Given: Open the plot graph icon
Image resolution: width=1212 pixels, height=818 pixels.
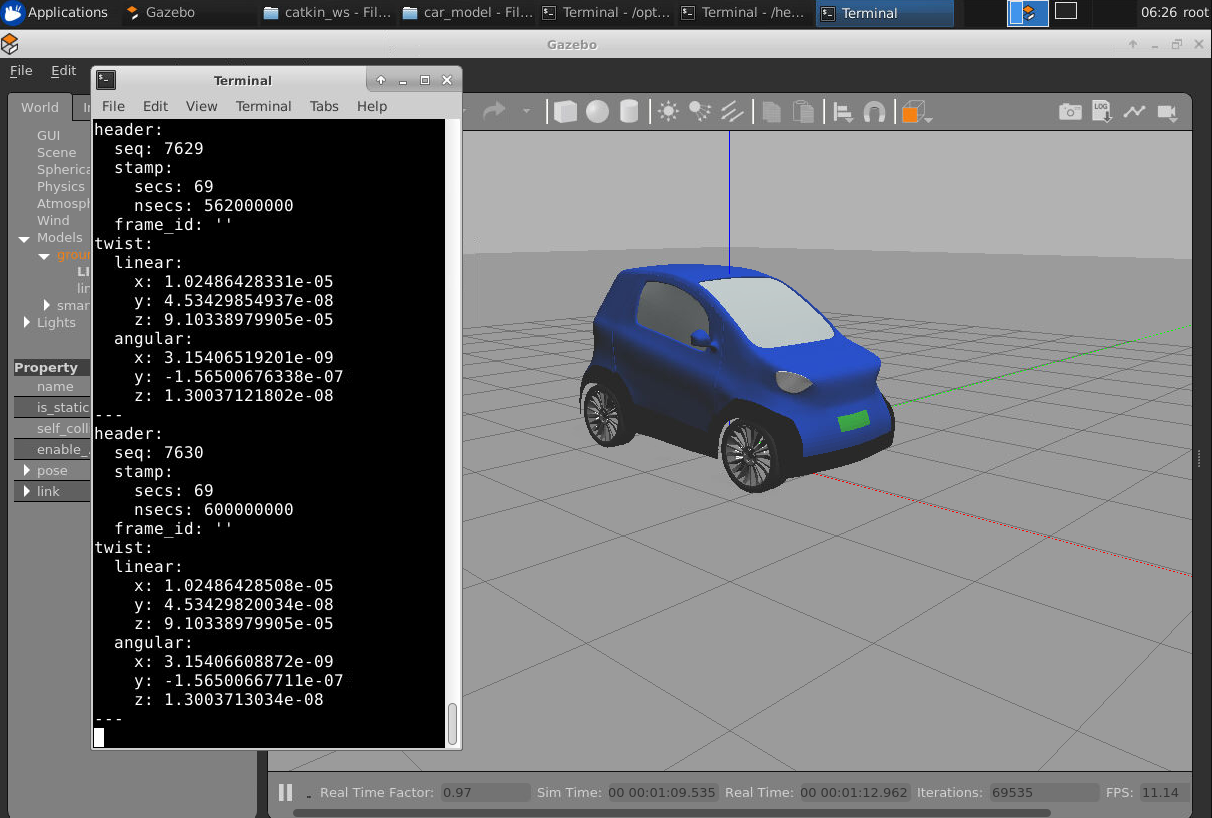Looking at the screenshot, I should coord(1134,111).
